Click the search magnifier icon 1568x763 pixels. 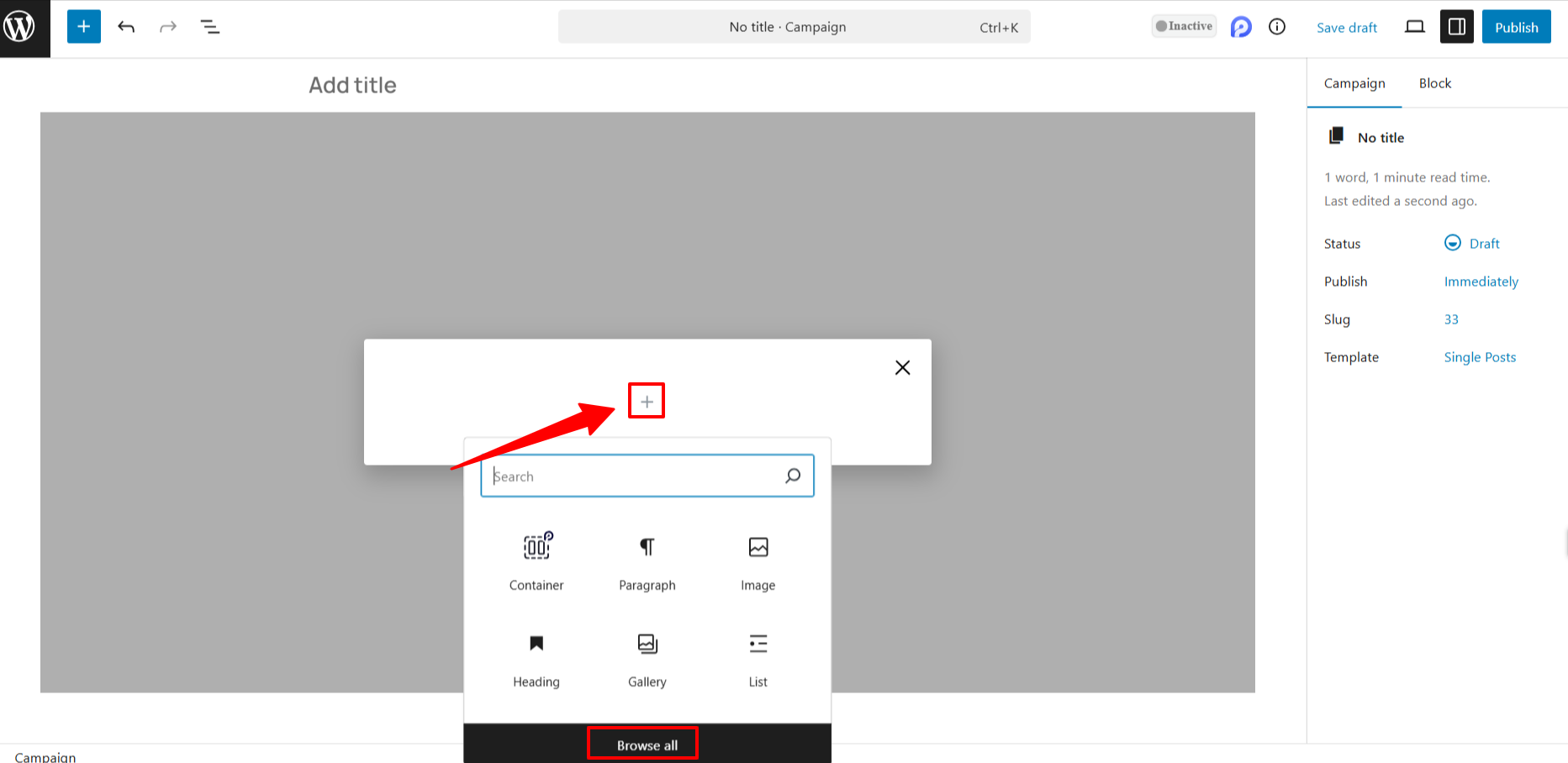pyautogui.click(x=792, y=476)
